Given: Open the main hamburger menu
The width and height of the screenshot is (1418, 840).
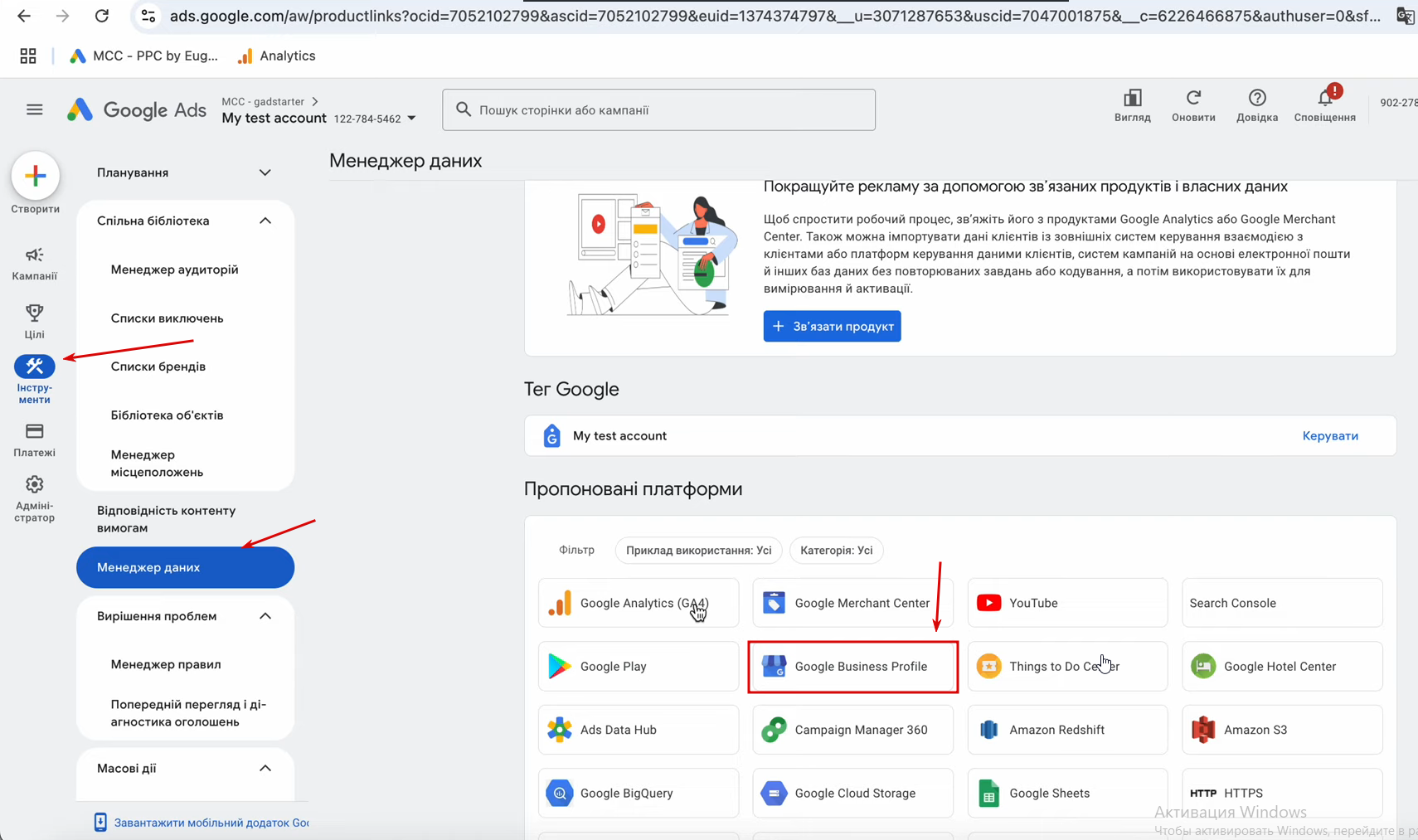Looking at the screenshot, I should [x=34, y=109].
